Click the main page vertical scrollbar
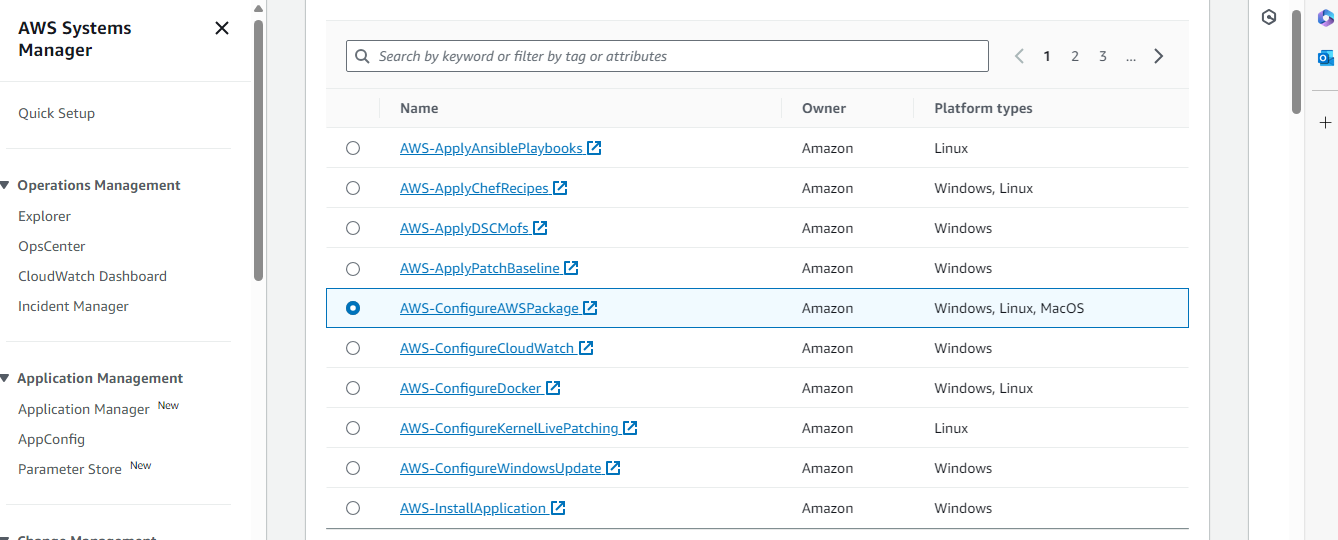 1296,60
